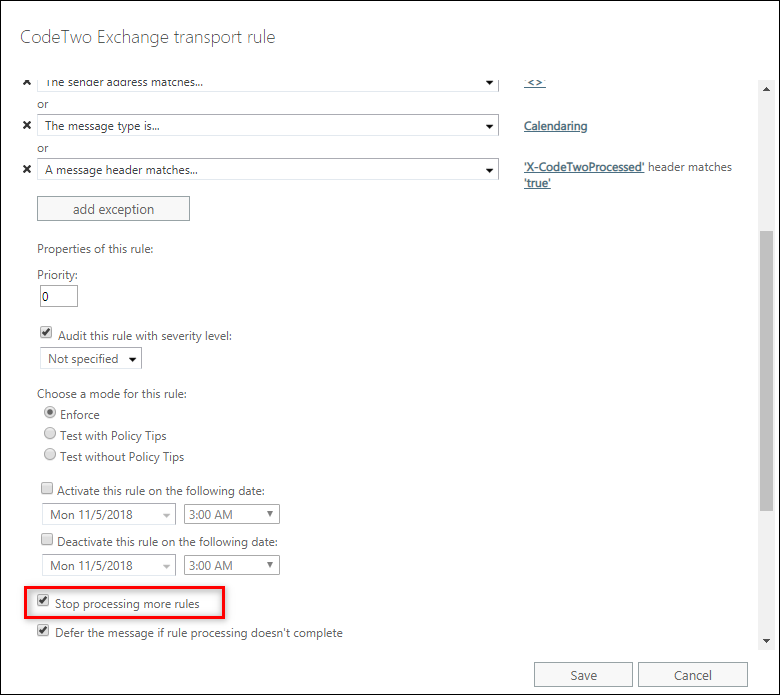Click the Save button
Screen dimensions: 780x695
tap(584, 675)
